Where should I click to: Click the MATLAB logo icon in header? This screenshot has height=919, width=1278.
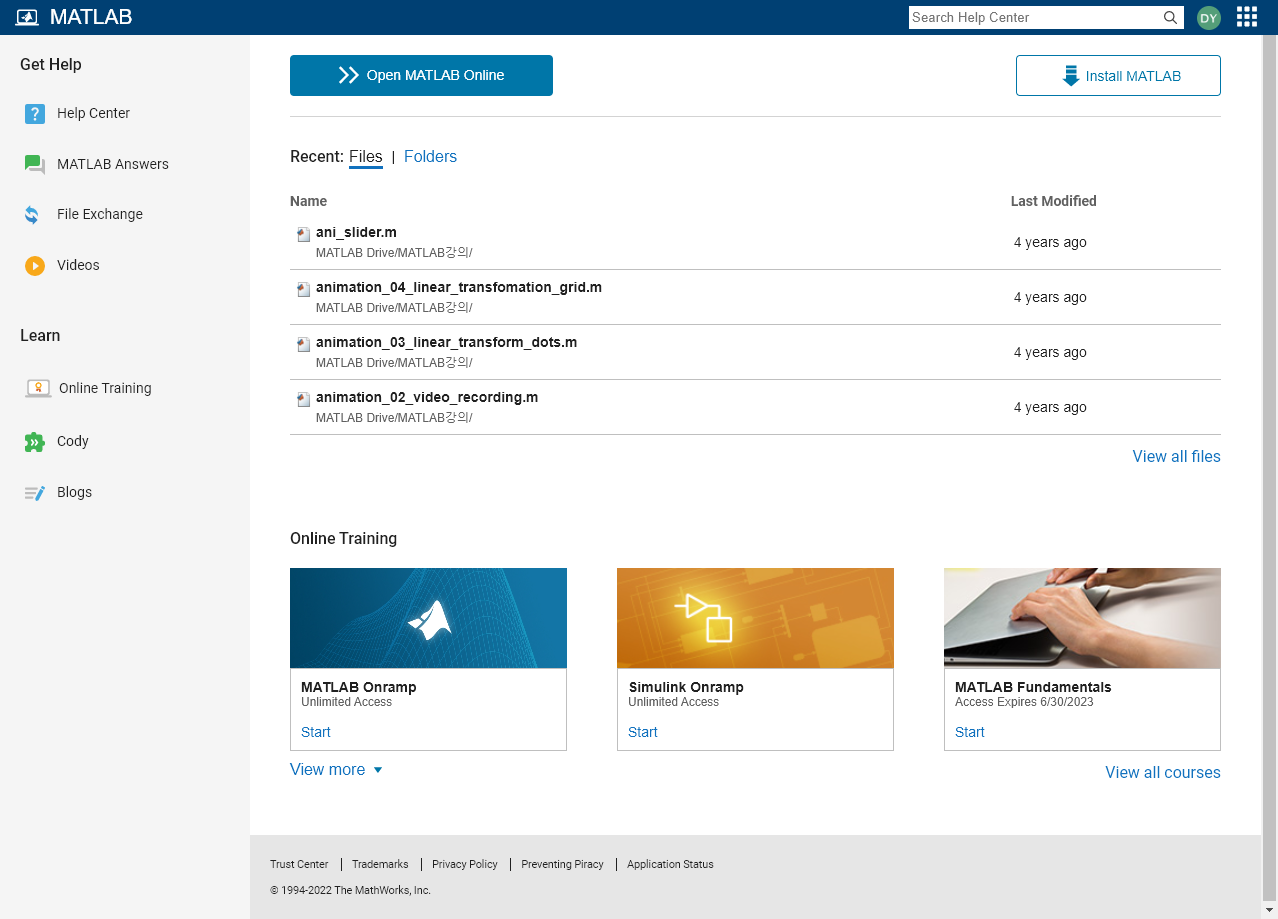click(27, 17)
